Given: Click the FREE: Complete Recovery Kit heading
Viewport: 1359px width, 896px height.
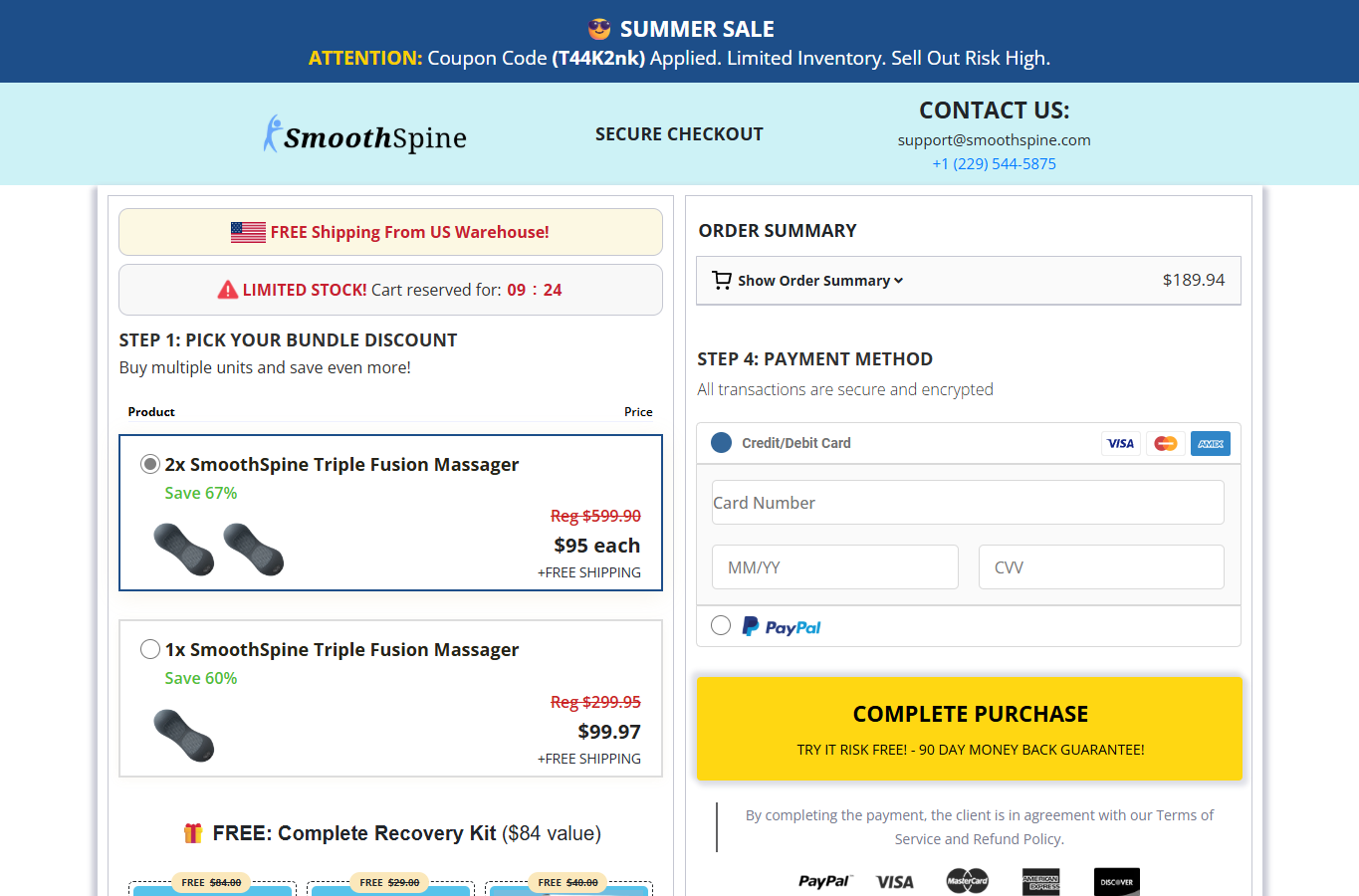Looking at the screenshot, I should pyautogui.click(x=407, y=833).
